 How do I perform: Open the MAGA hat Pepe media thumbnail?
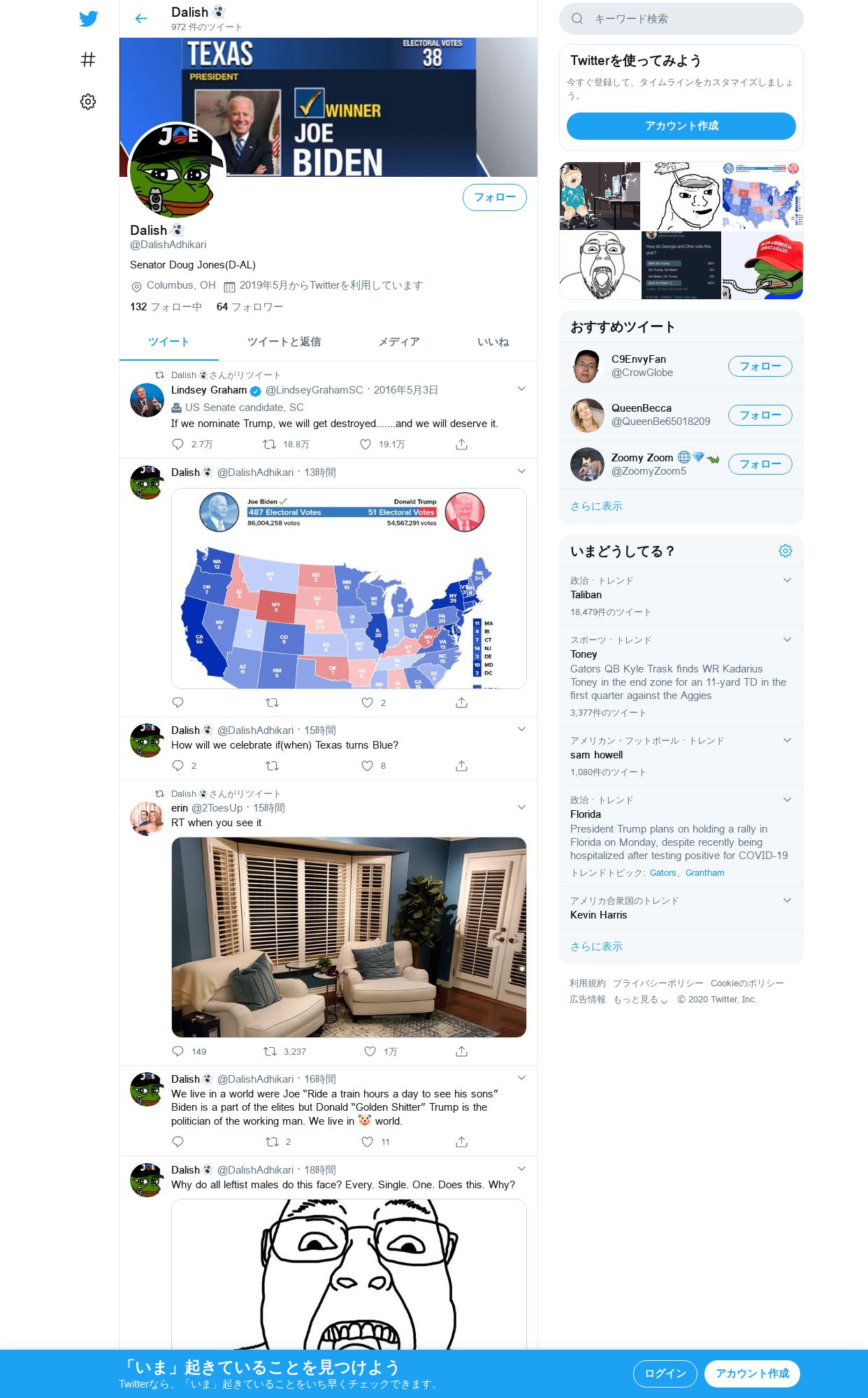(762, 266)
